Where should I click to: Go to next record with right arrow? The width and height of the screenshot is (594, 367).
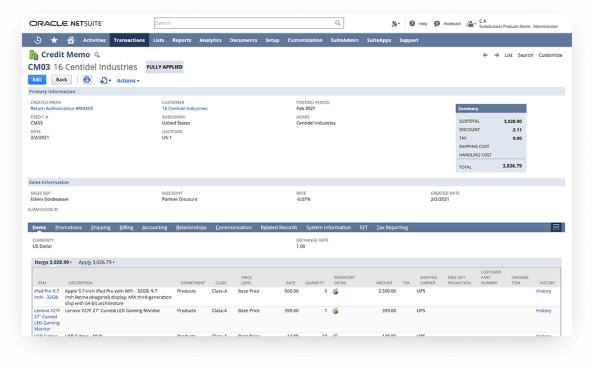pyautogui.click(x=496, y=55)
